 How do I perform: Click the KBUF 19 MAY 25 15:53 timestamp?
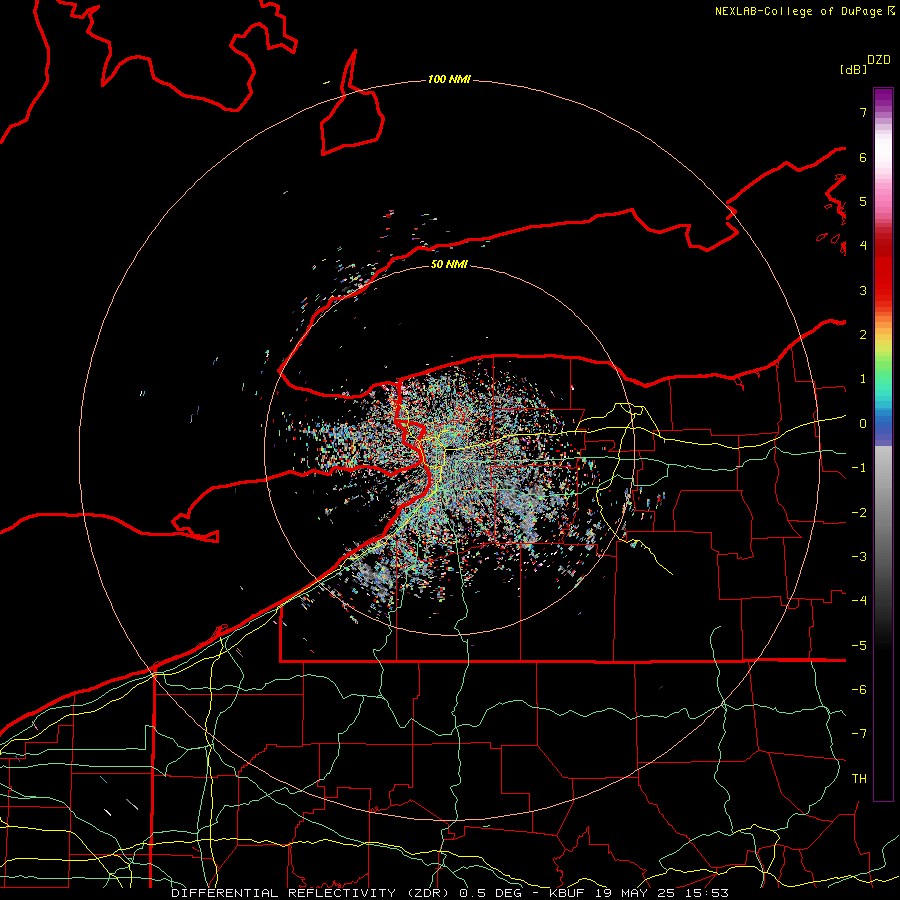[639, 893]
